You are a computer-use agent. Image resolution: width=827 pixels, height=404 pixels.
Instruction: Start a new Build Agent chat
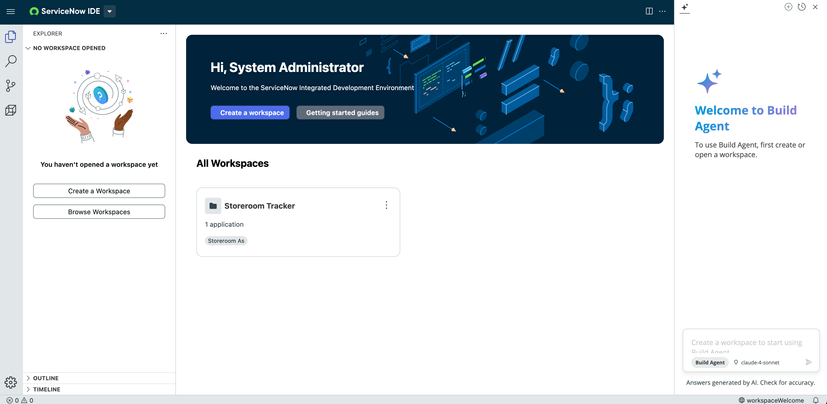[788, 7]
